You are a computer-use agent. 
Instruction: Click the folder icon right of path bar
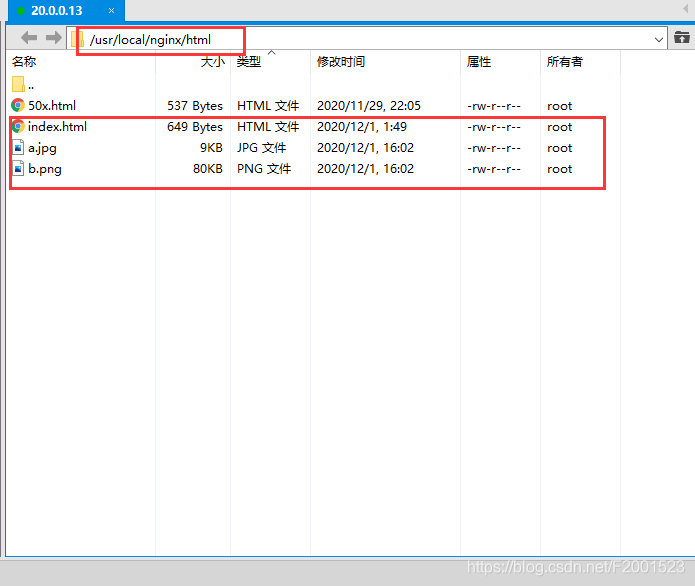coord(682,38)
